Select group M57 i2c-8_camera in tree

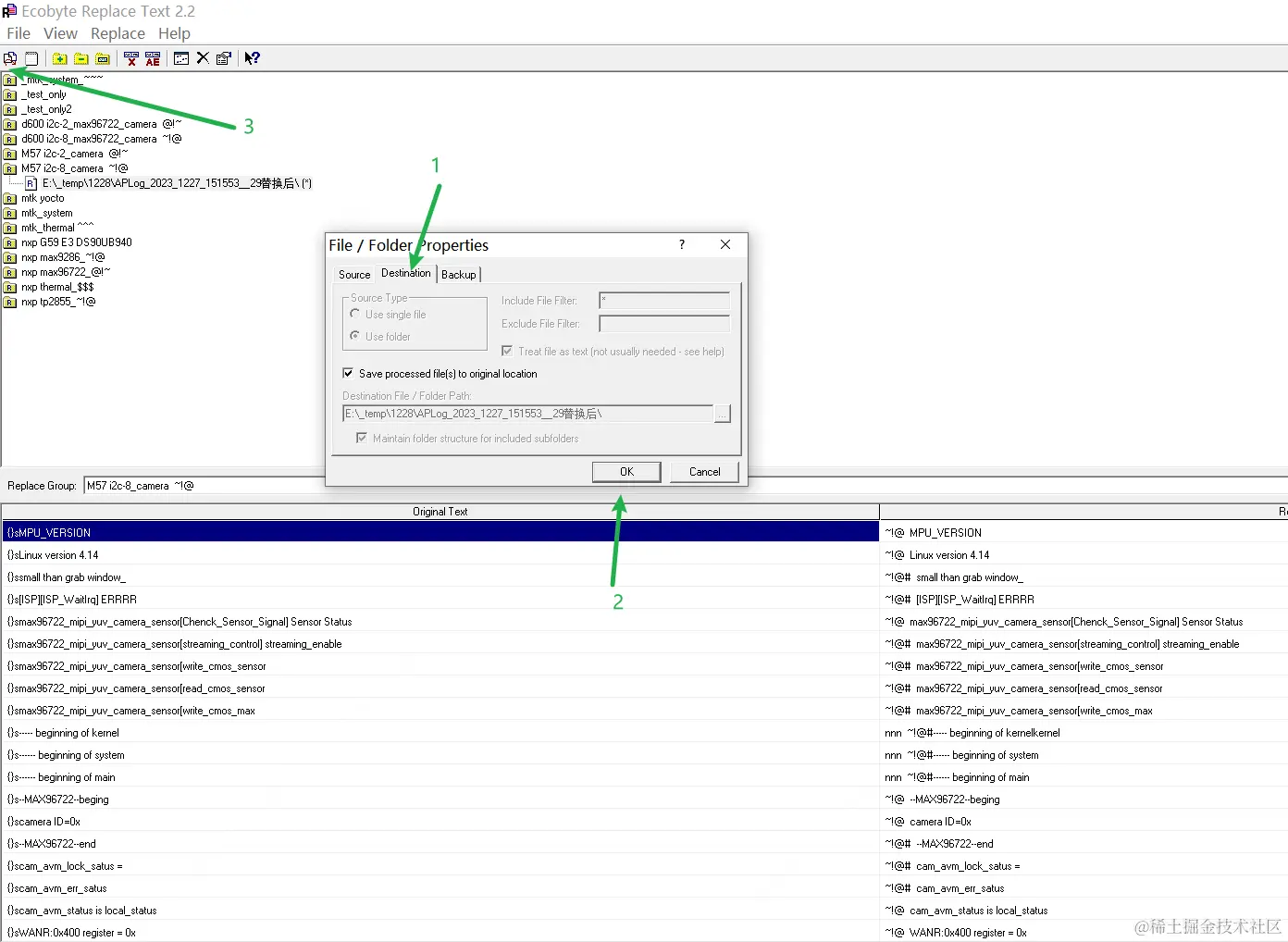[74, 168]
